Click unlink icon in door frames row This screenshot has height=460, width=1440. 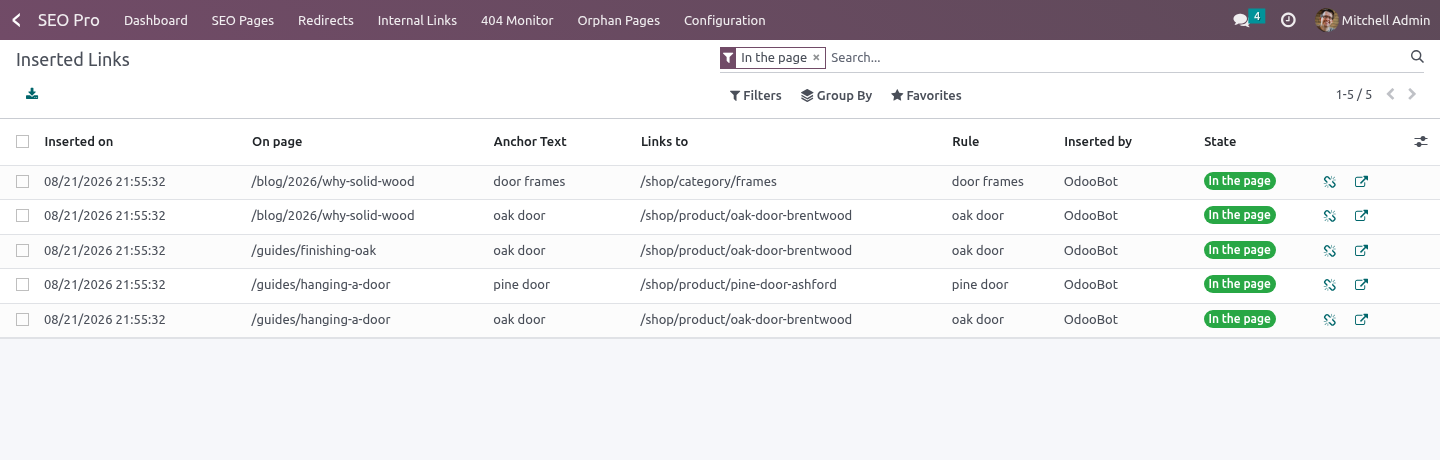click(x=1330, y=182)
